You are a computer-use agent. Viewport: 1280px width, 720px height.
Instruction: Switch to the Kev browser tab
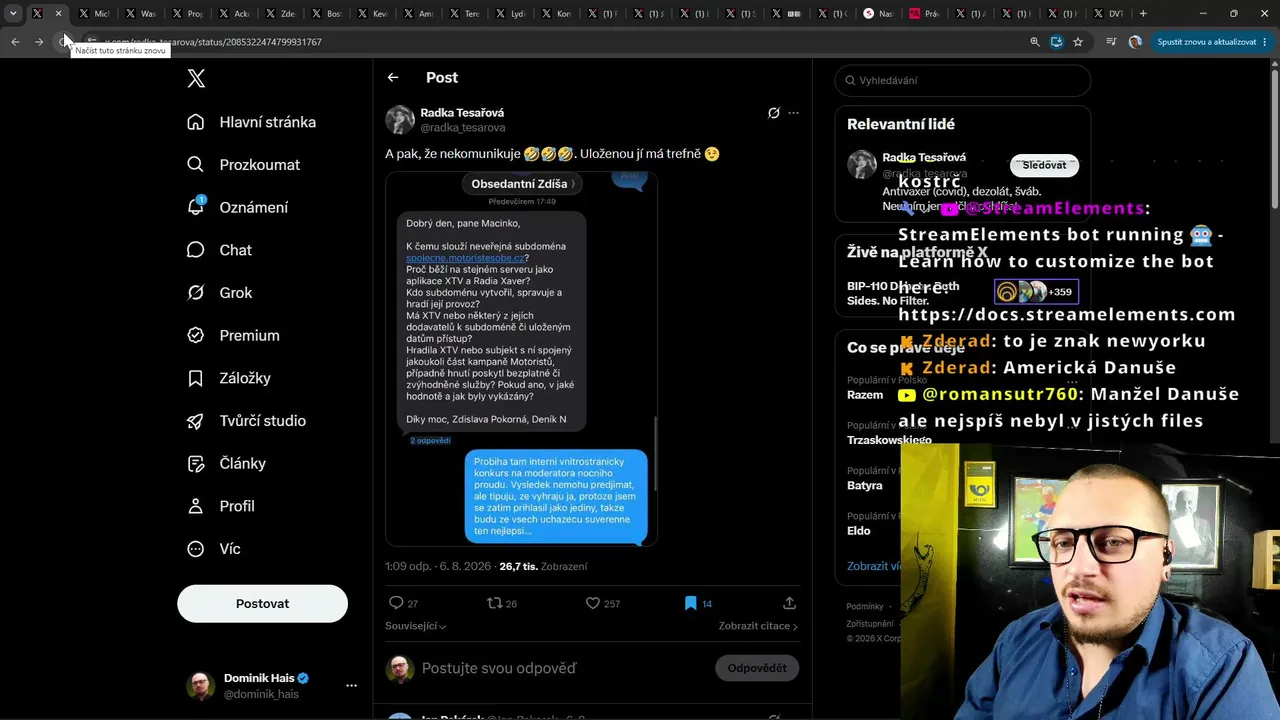372,14
